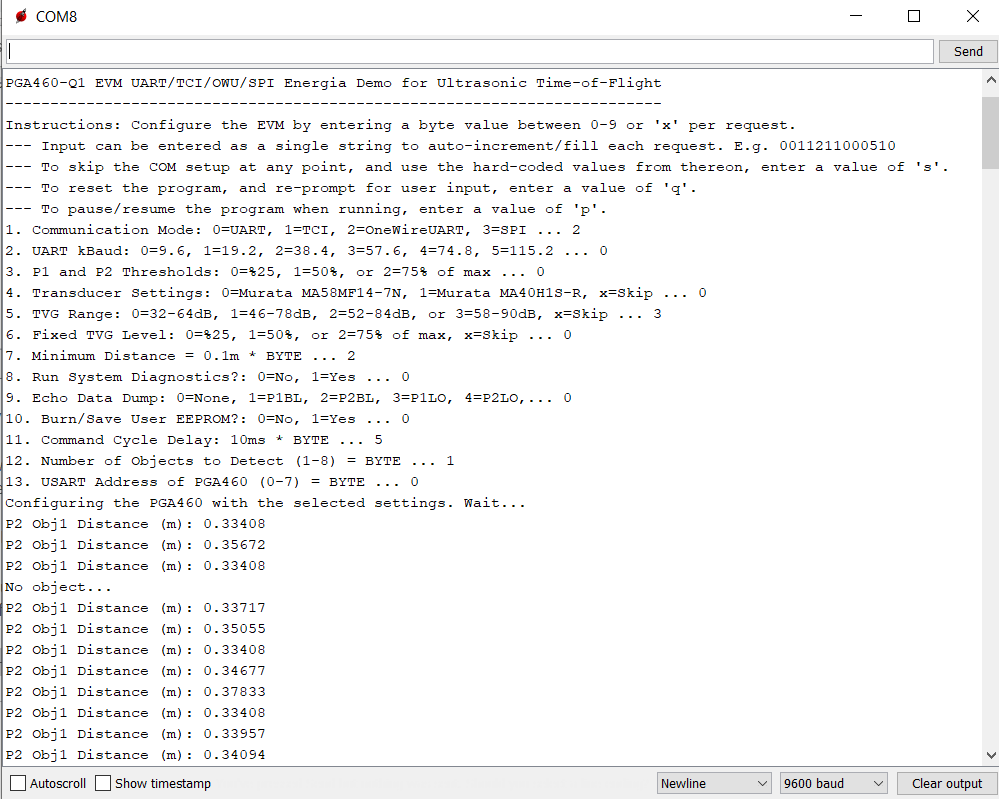The image size is (999, 799).
Task: Click the '11. Command Cycle Delay' line
Action: [x=194, y=440]
